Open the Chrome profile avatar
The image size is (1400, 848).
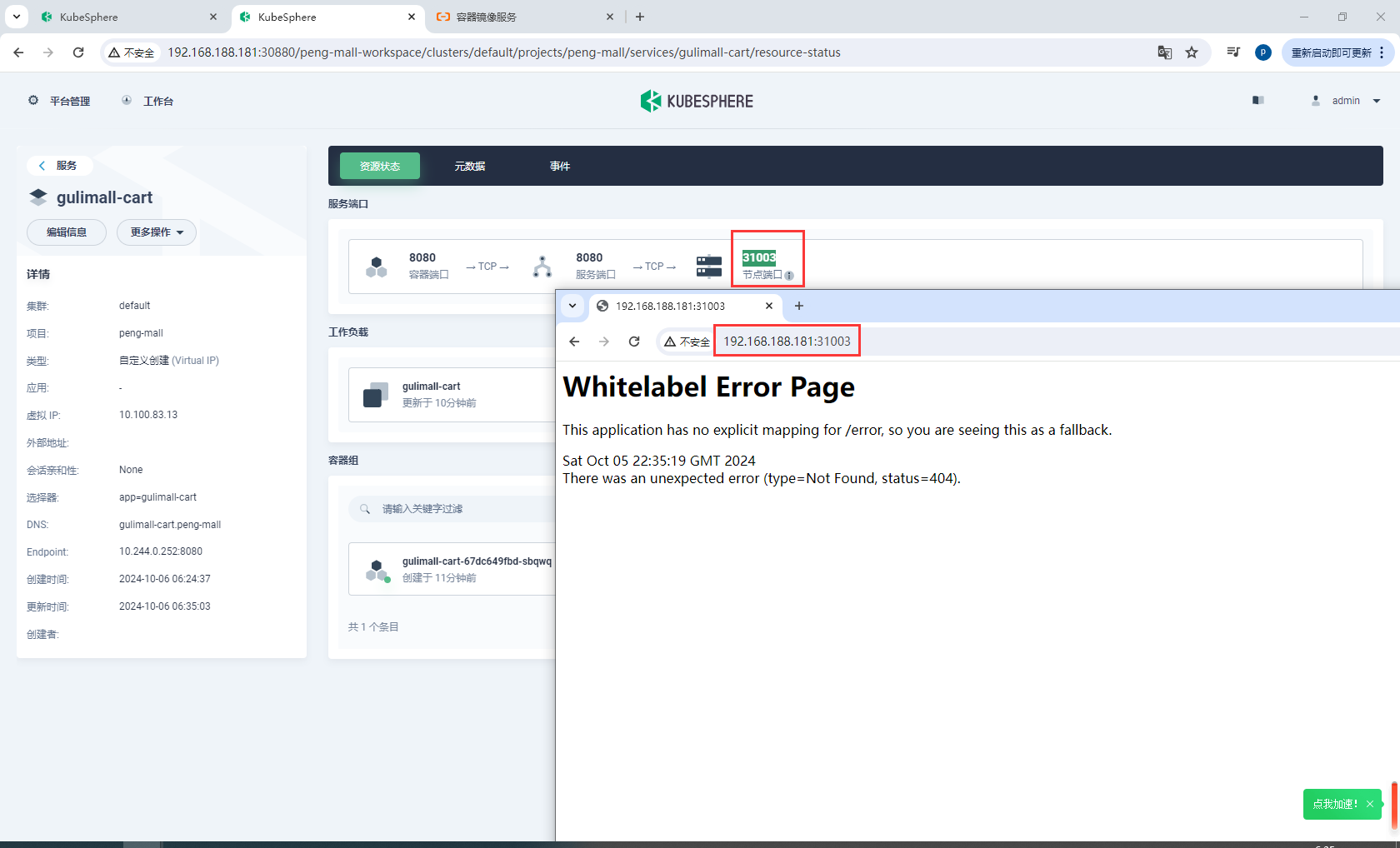[x=1263, y=52]
